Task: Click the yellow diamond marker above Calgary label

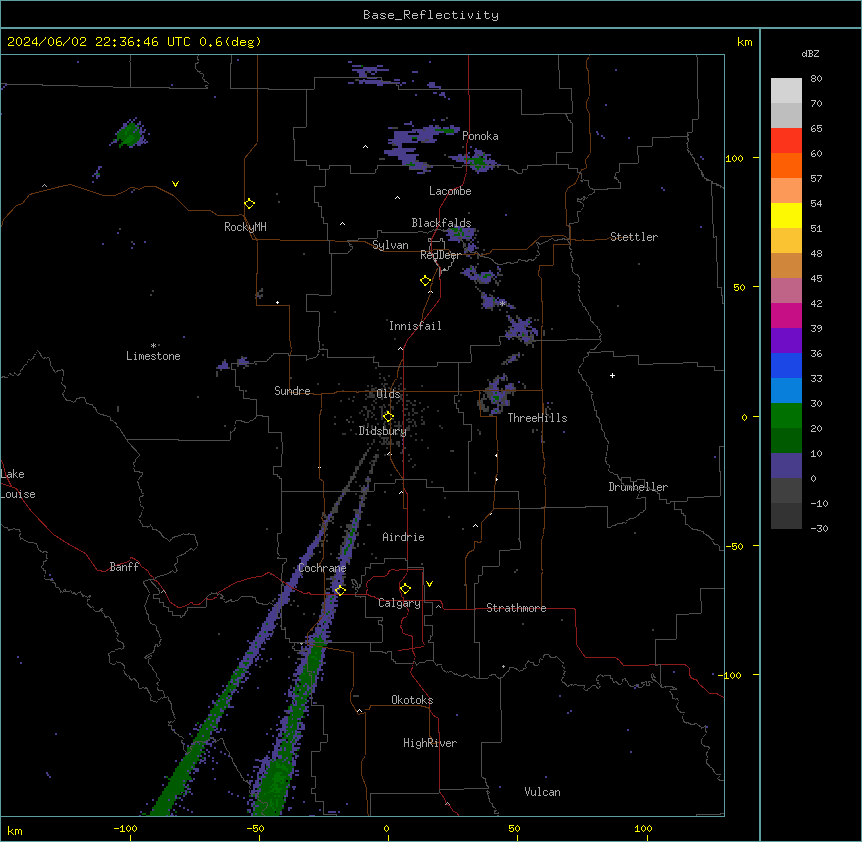Action: (405, 589)
